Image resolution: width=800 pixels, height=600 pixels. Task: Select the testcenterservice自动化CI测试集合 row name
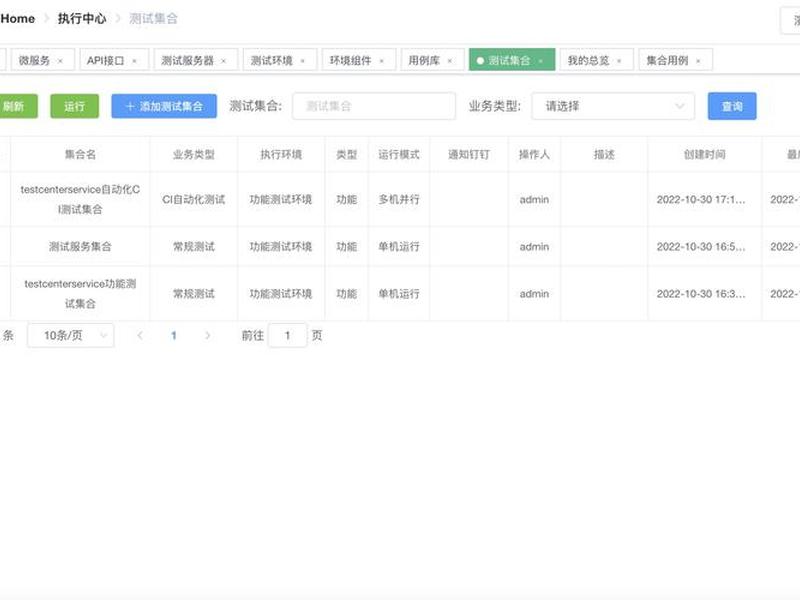point(80,199)
